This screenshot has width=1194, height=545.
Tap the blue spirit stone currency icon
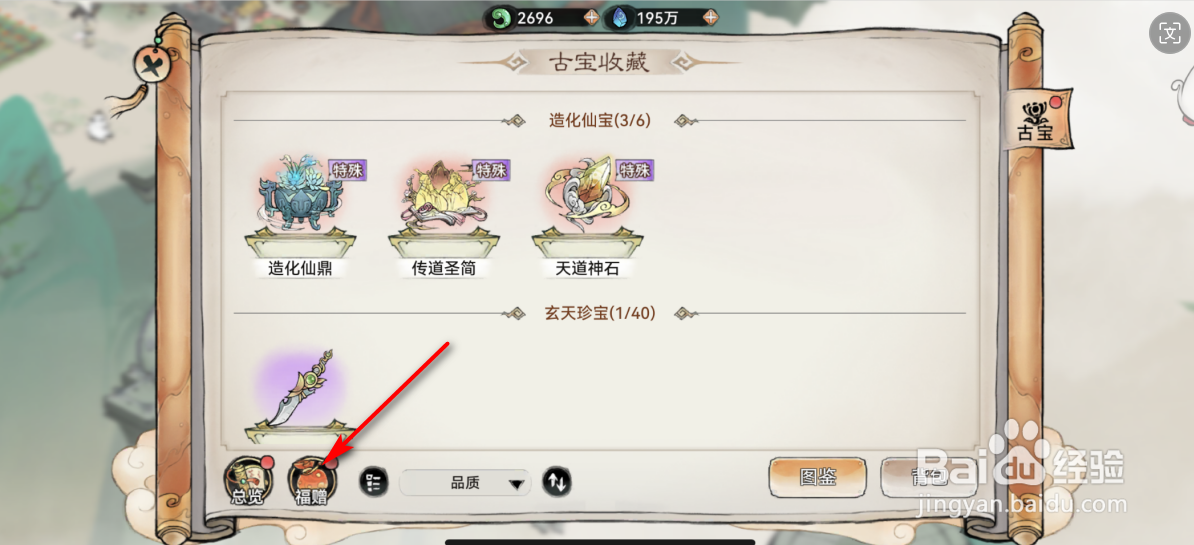click(621, 18)
